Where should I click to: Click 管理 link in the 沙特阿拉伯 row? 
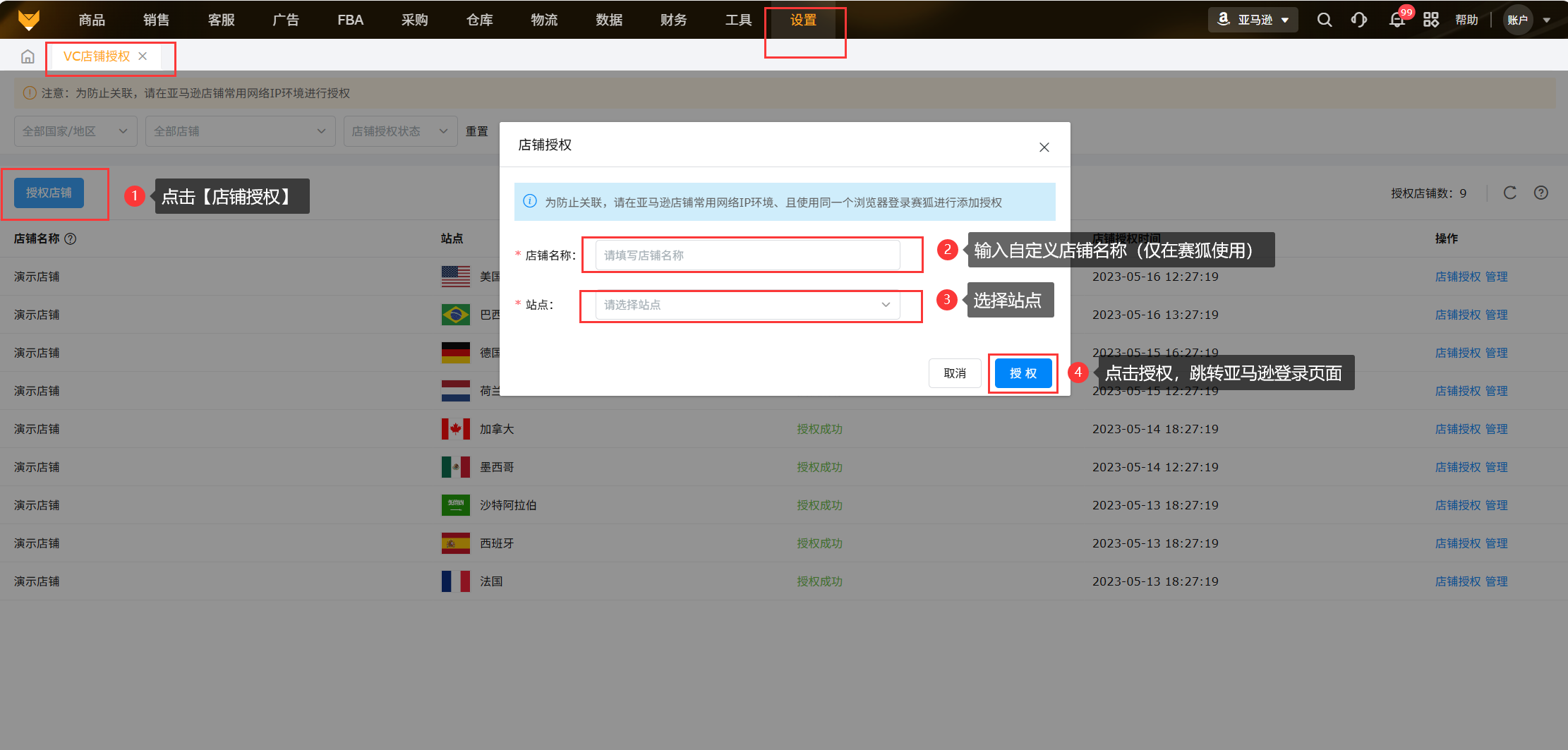tap(1497, 505)
